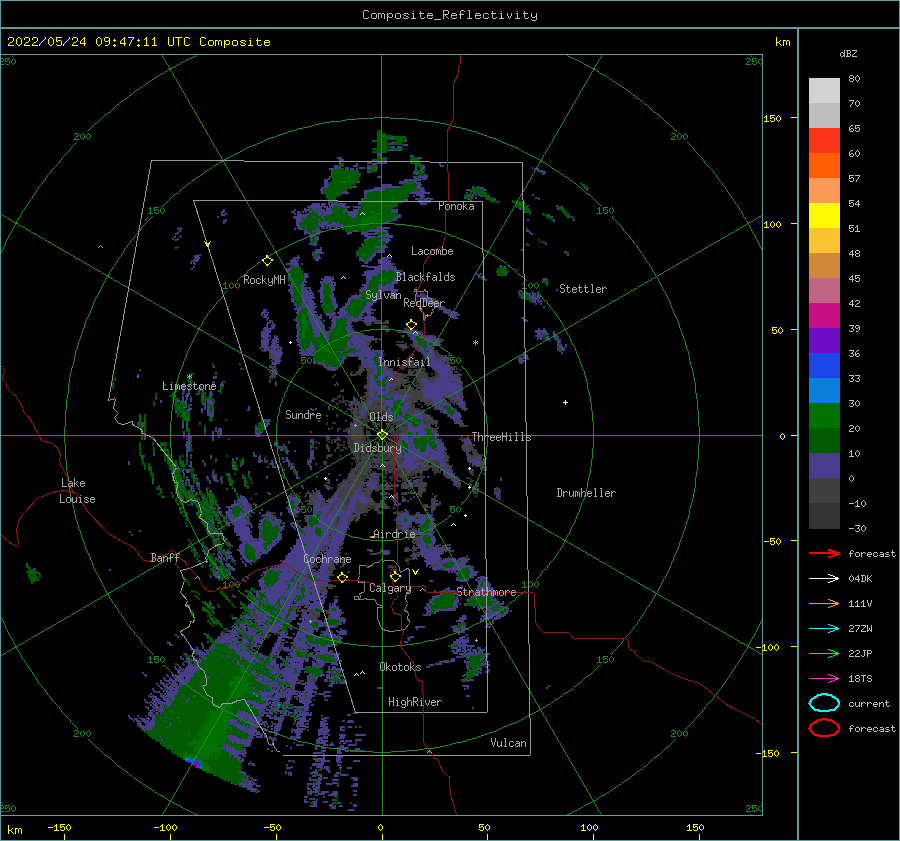
Task: Click the Vulcan label
Action: 508,743
